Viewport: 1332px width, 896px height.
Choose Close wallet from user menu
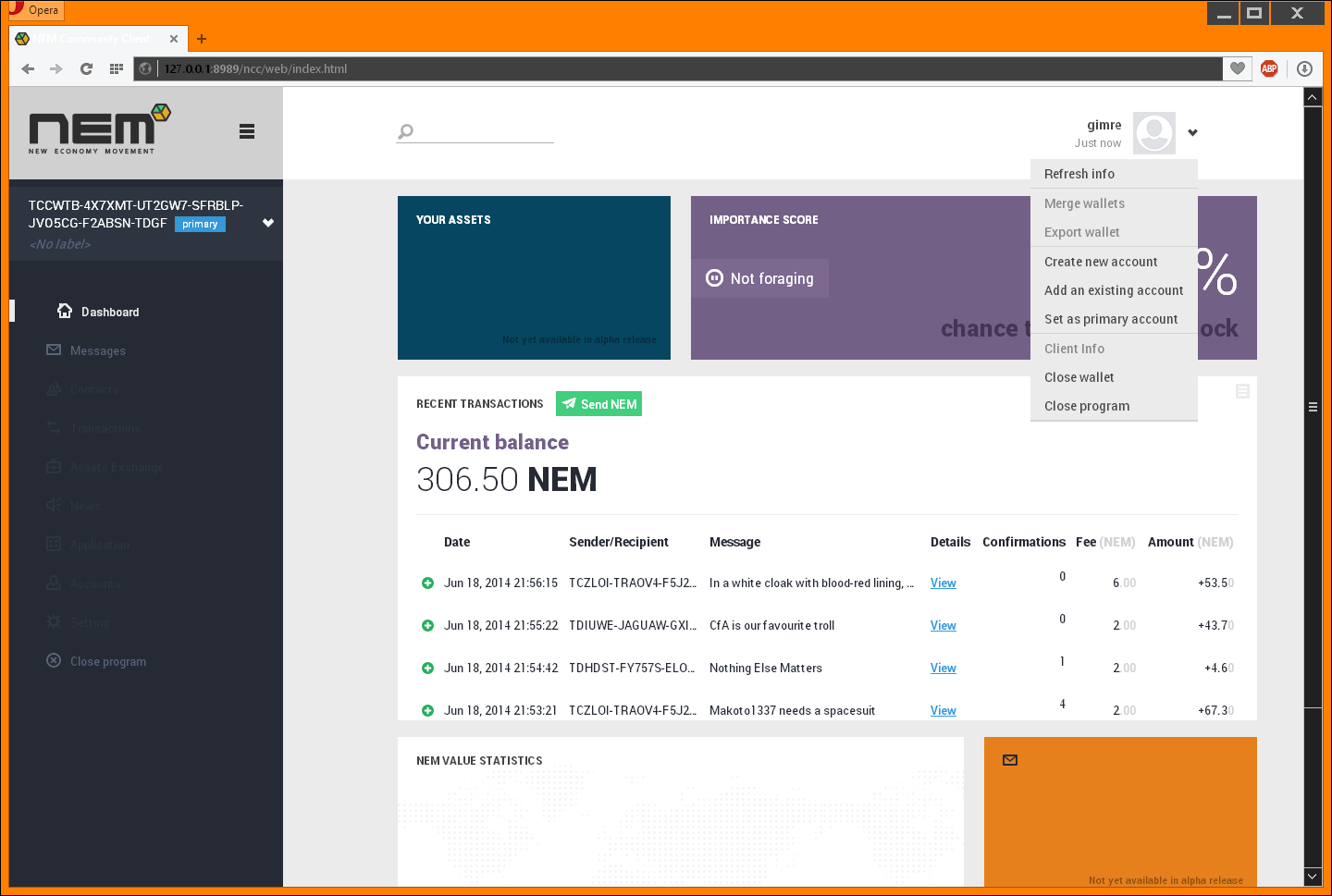[x=1114, y=377]
